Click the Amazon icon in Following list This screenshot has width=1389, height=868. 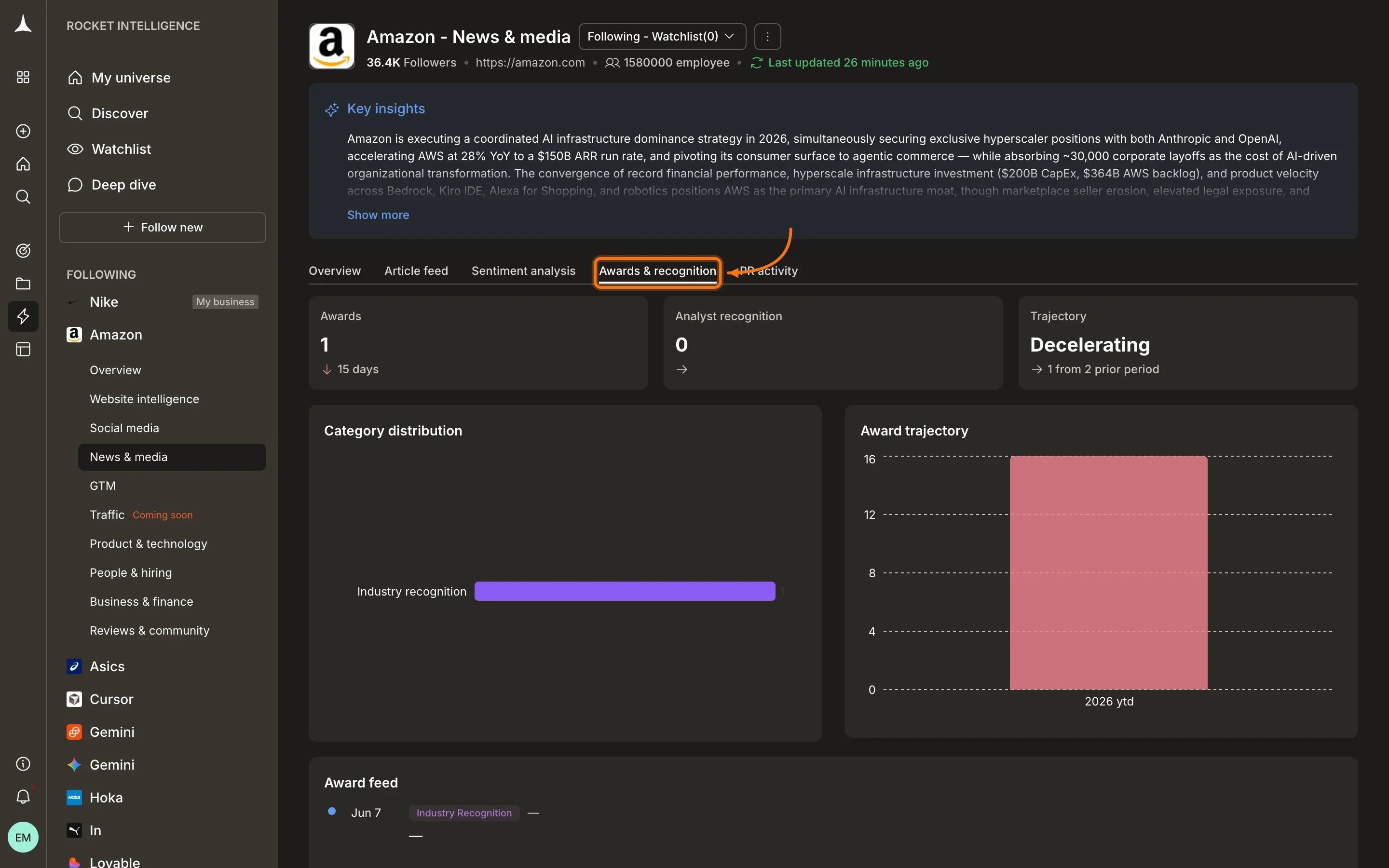[74, 335]
